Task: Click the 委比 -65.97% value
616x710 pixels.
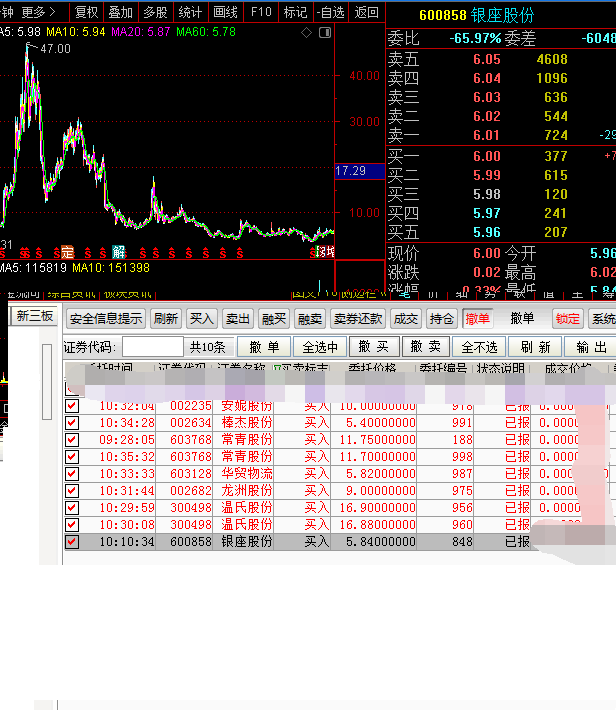Action: (x=476, y=38)
